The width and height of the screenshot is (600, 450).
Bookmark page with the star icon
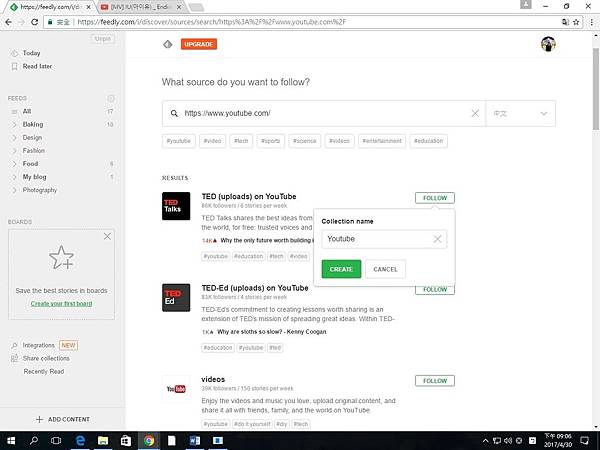point(576,22)
